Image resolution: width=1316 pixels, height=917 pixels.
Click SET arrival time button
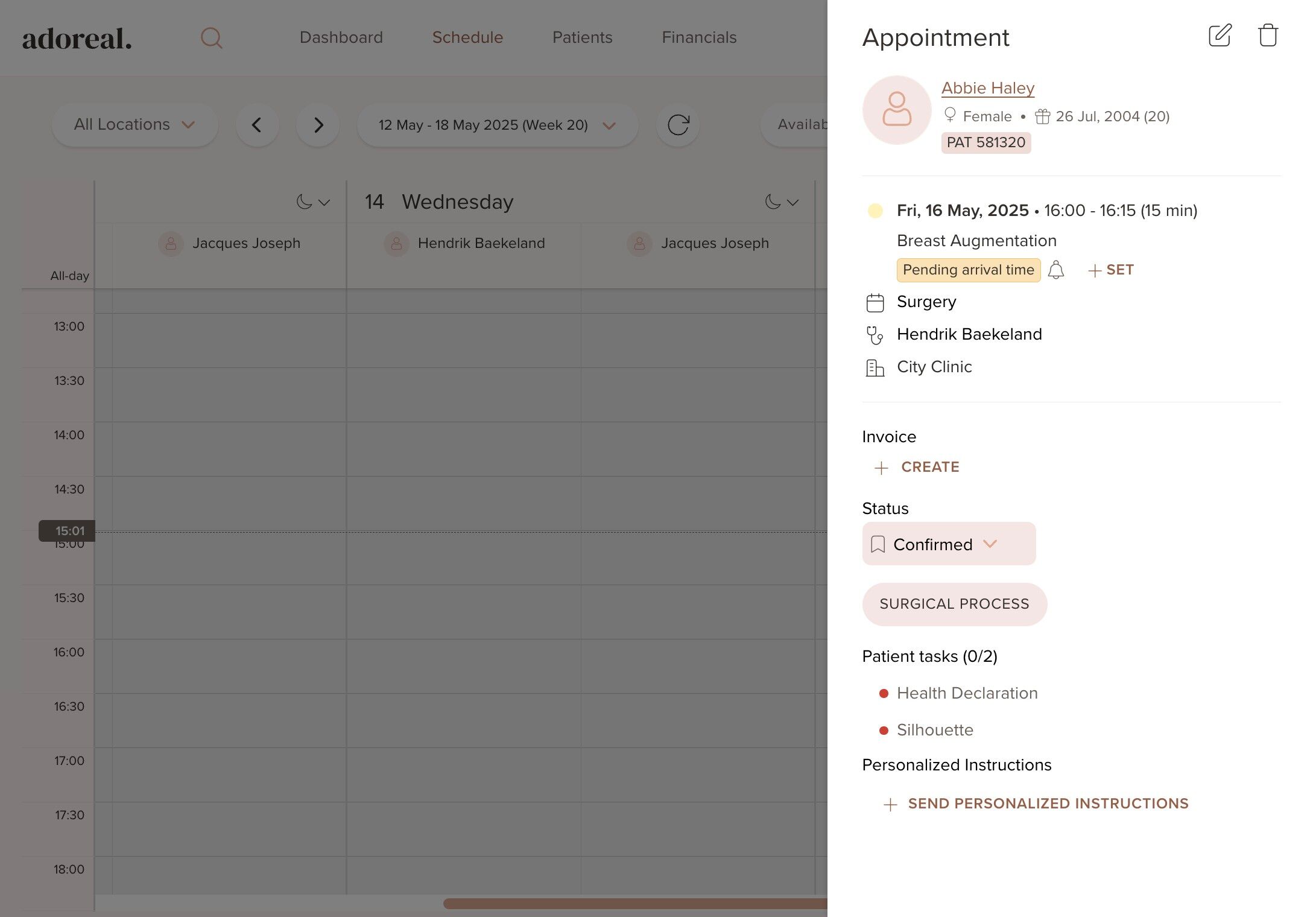pyautogui.click(x=1111, y=270)
